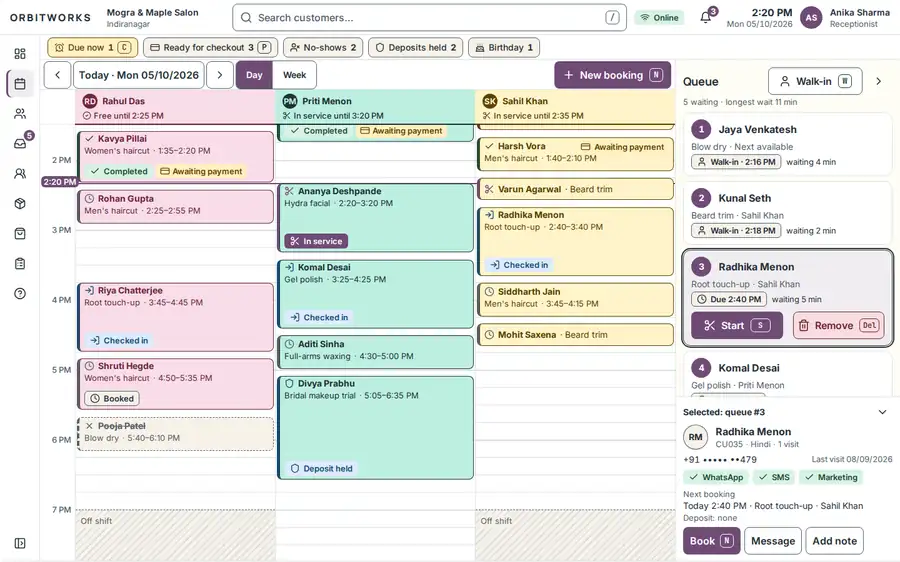Click the scissors icon on Varun Agarwal booking
The width and height of the screenshot is (900, 562).
point(489,189)
